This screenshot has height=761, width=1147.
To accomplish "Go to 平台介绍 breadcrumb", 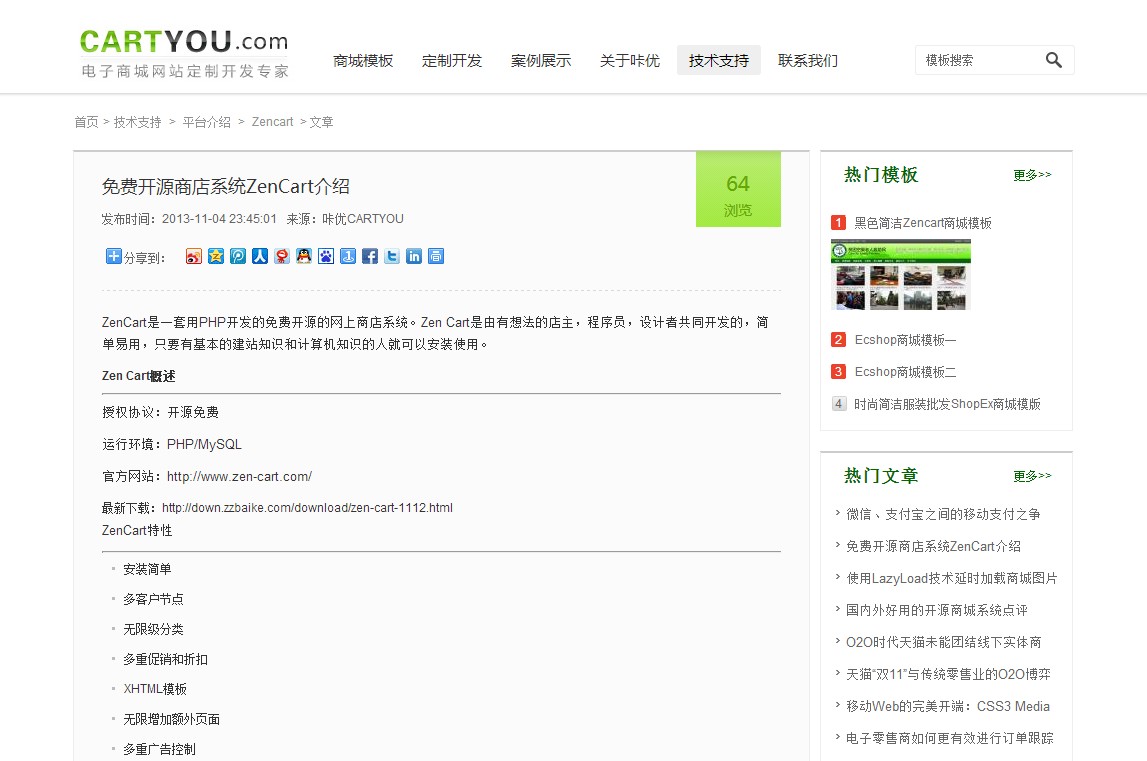I will tap(206, 121).
